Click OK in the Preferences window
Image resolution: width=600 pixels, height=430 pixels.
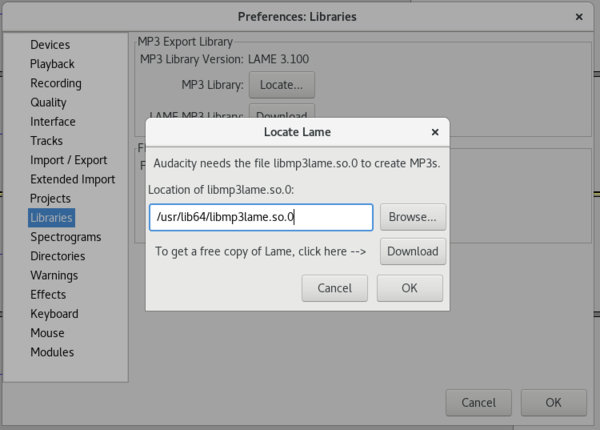pos(553,402)
